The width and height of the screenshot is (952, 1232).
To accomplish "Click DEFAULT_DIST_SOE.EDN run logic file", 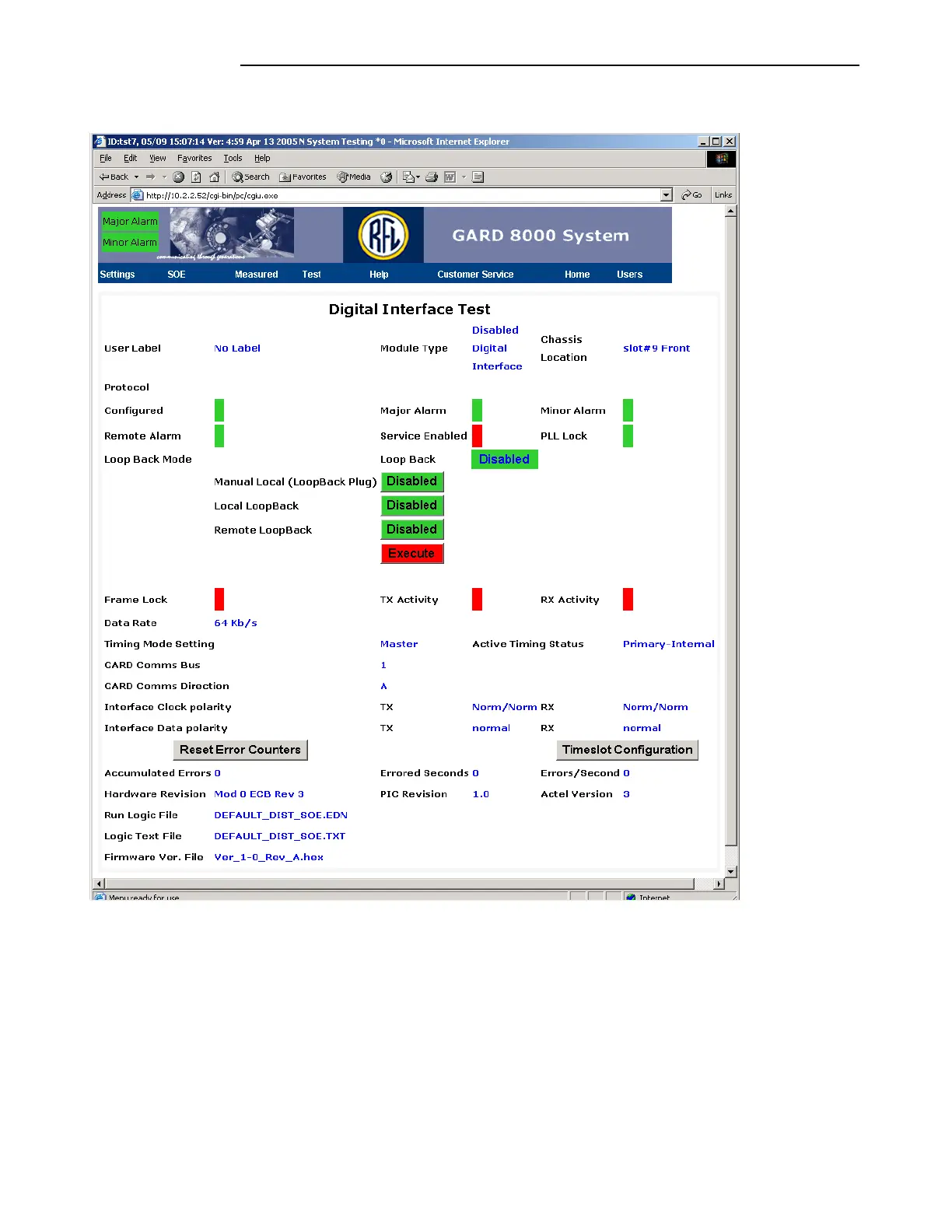I will [x=281, y=815].
